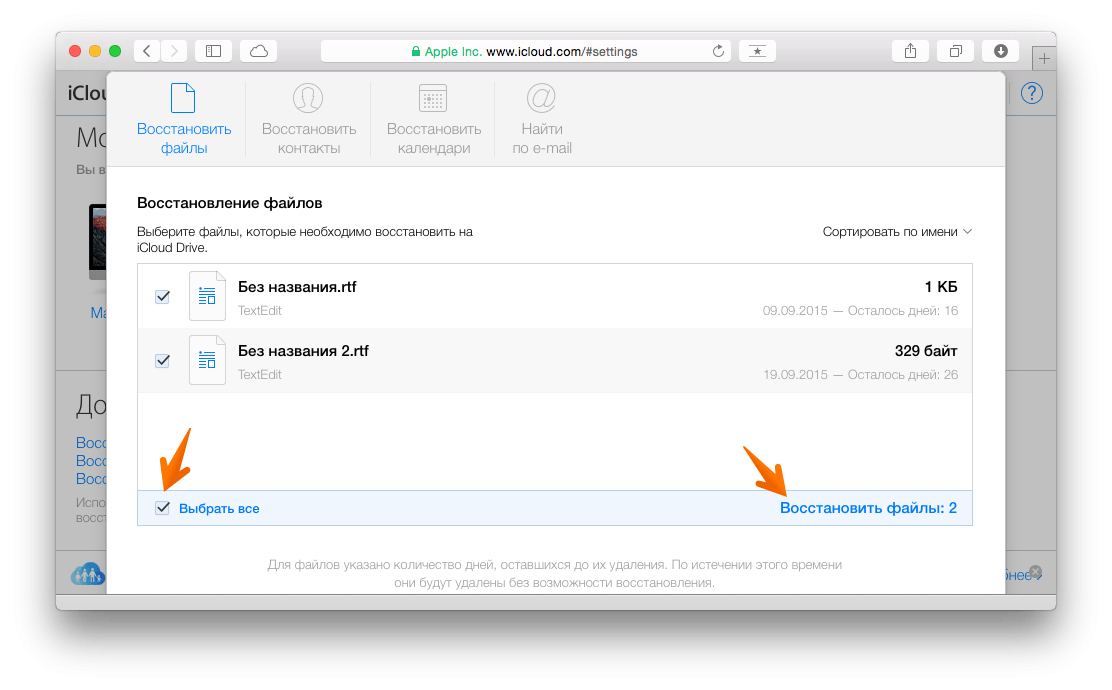Image resolution: width=1112 pixels, height=690 pixels.
Task: Click the Safari sidebar toggle icon
Action: click(x=212, y=51)
